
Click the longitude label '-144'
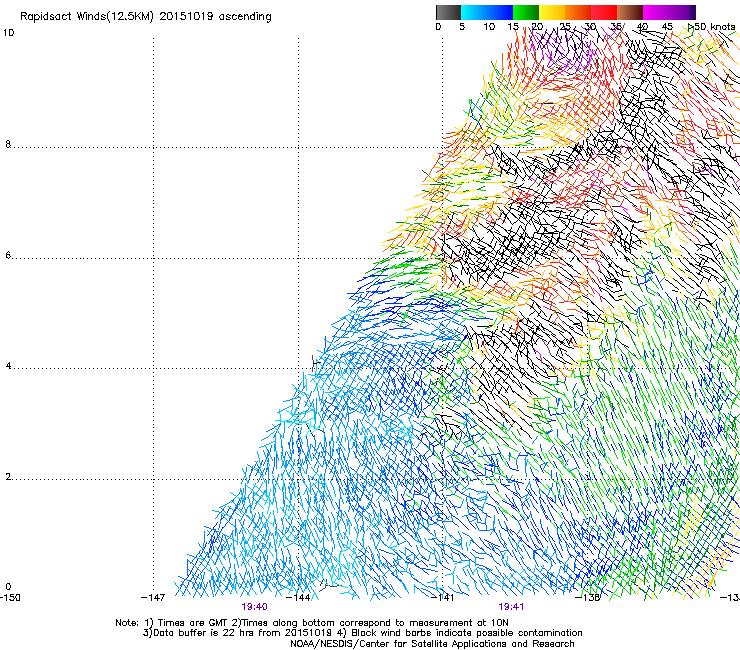coord(298,598)
